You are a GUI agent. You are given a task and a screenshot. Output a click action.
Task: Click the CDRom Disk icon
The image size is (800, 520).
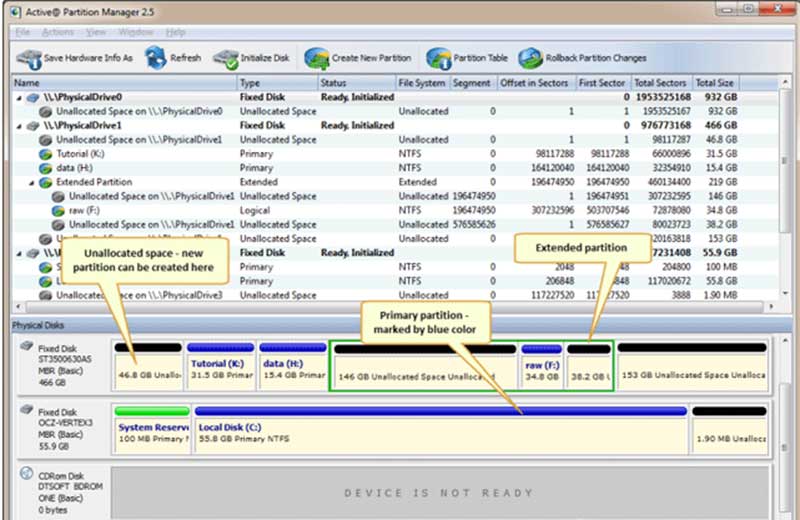tap(27, 473)
